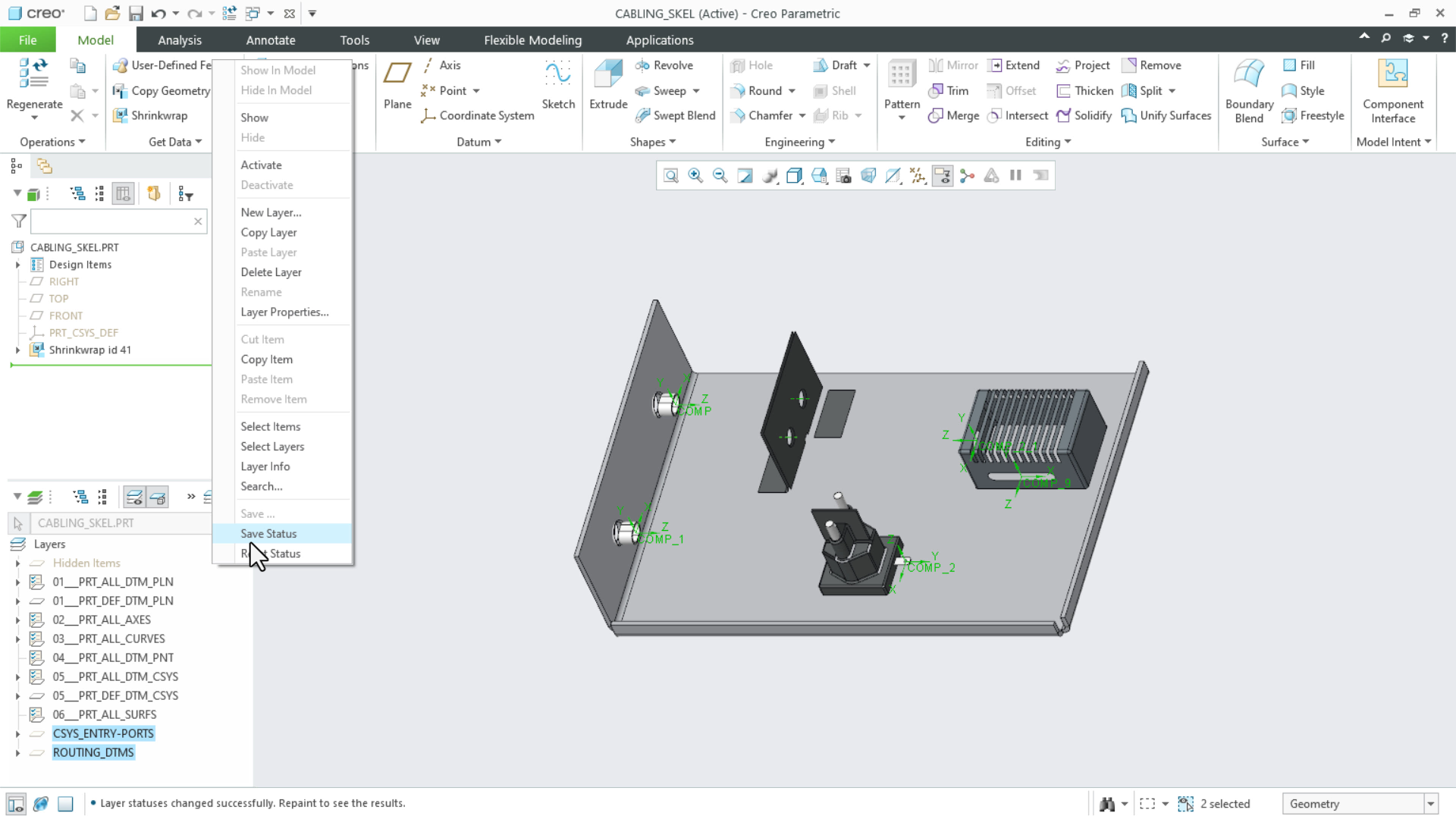Expand the CSYS_ENTRY-PORTS layer
The width and height of the screenshot is (1456, 819).
tap(17, 734)
